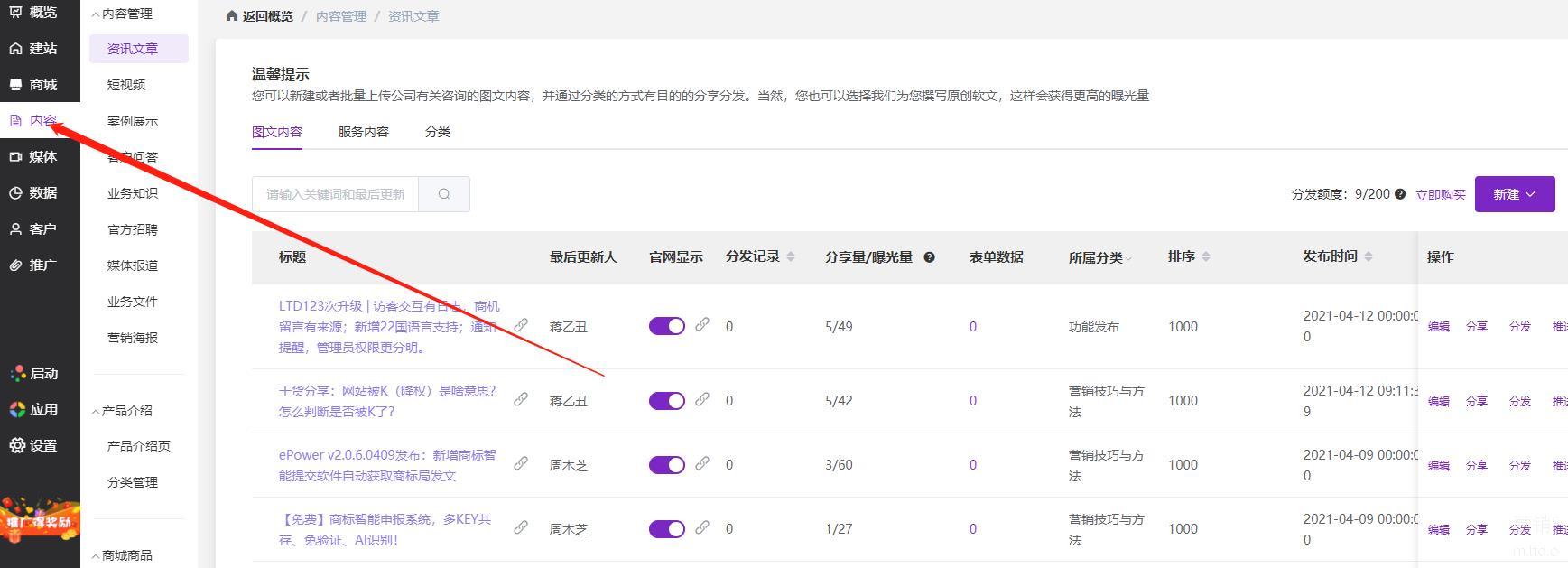The image size is (1568, 568).
Task: Toggle 官网显示 for 干货分享 article
Action: click(667, 401)
